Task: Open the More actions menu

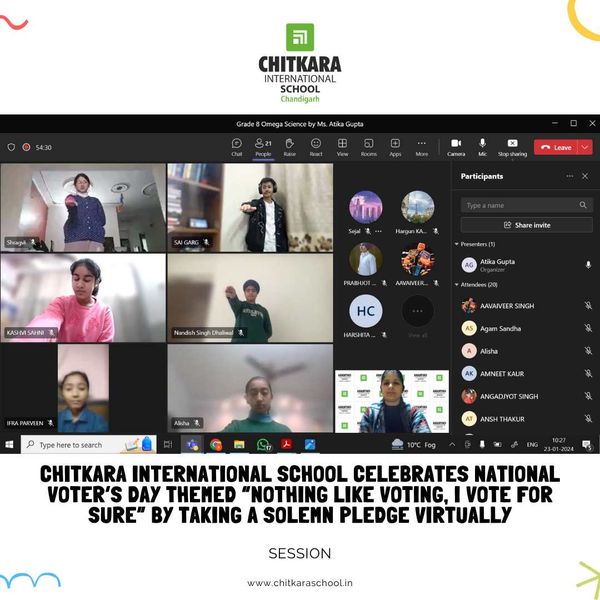Action: point(422,147)
